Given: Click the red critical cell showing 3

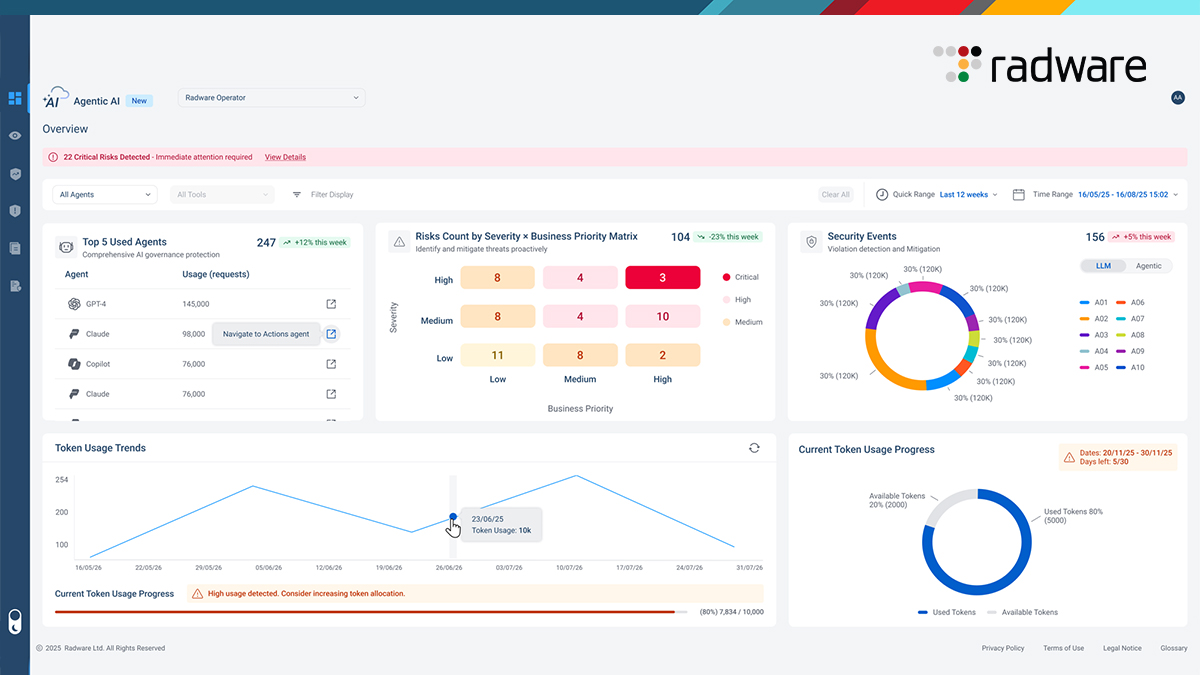Looking at the screenshot, I should pos(662,278).
